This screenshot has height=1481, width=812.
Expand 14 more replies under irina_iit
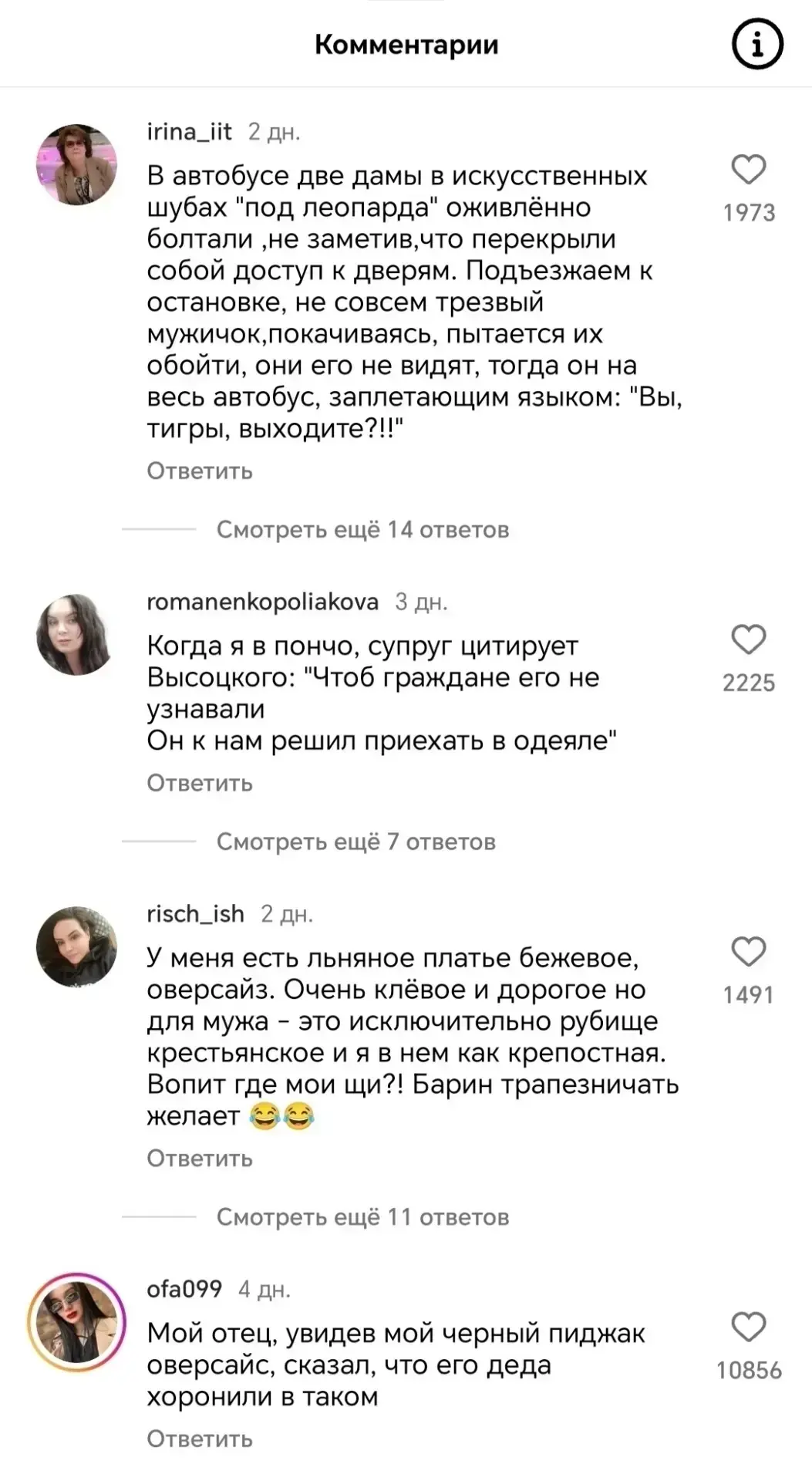coord(362,530)
